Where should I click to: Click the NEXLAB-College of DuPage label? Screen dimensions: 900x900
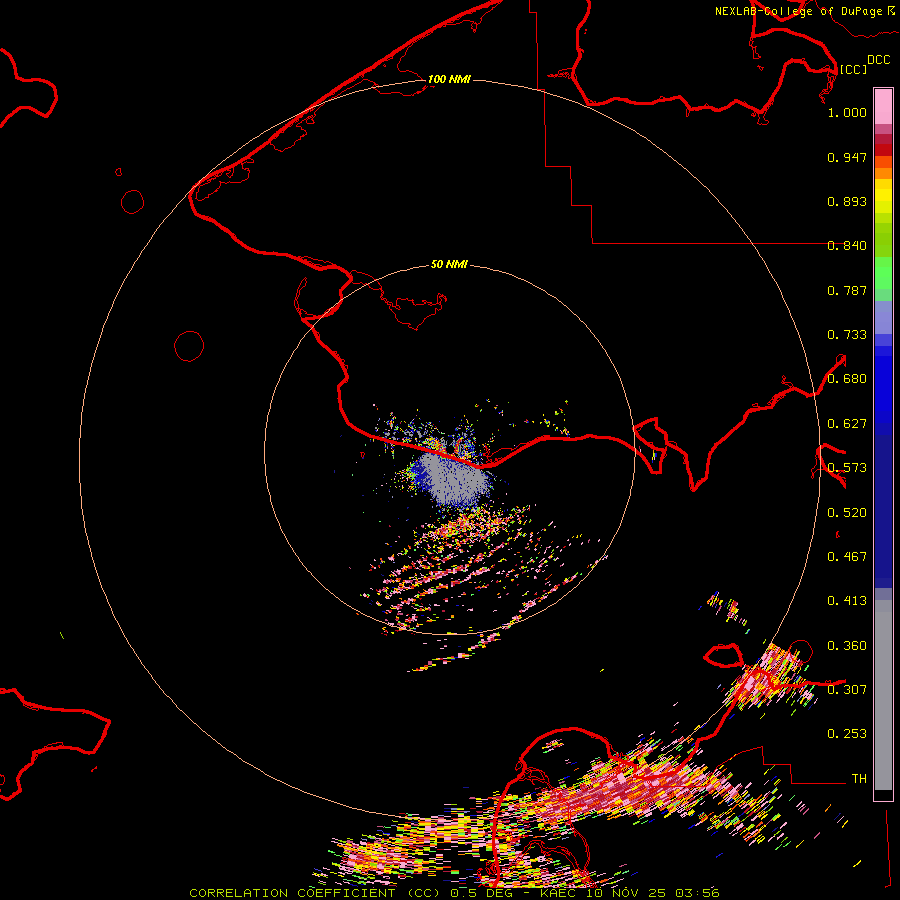tap(798, 11)
